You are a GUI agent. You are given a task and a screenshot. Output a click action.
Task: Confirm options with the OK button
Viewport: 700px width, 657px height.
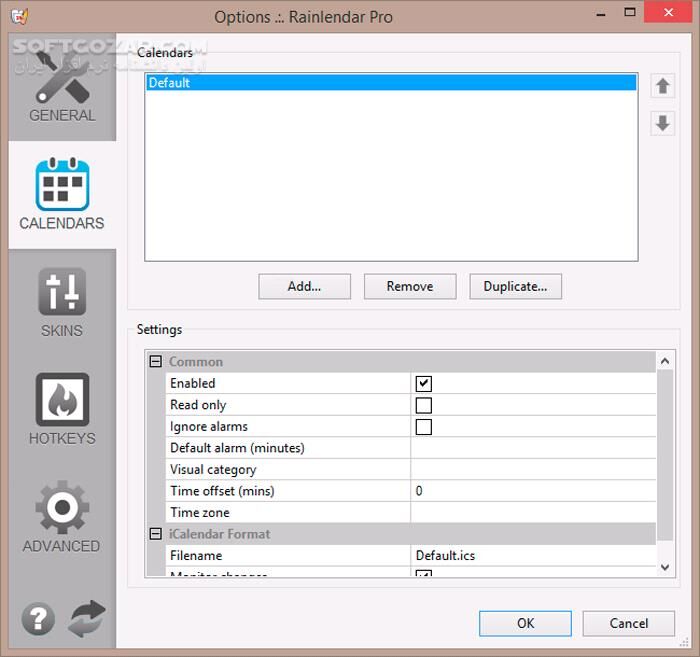(x=525, y=623)
